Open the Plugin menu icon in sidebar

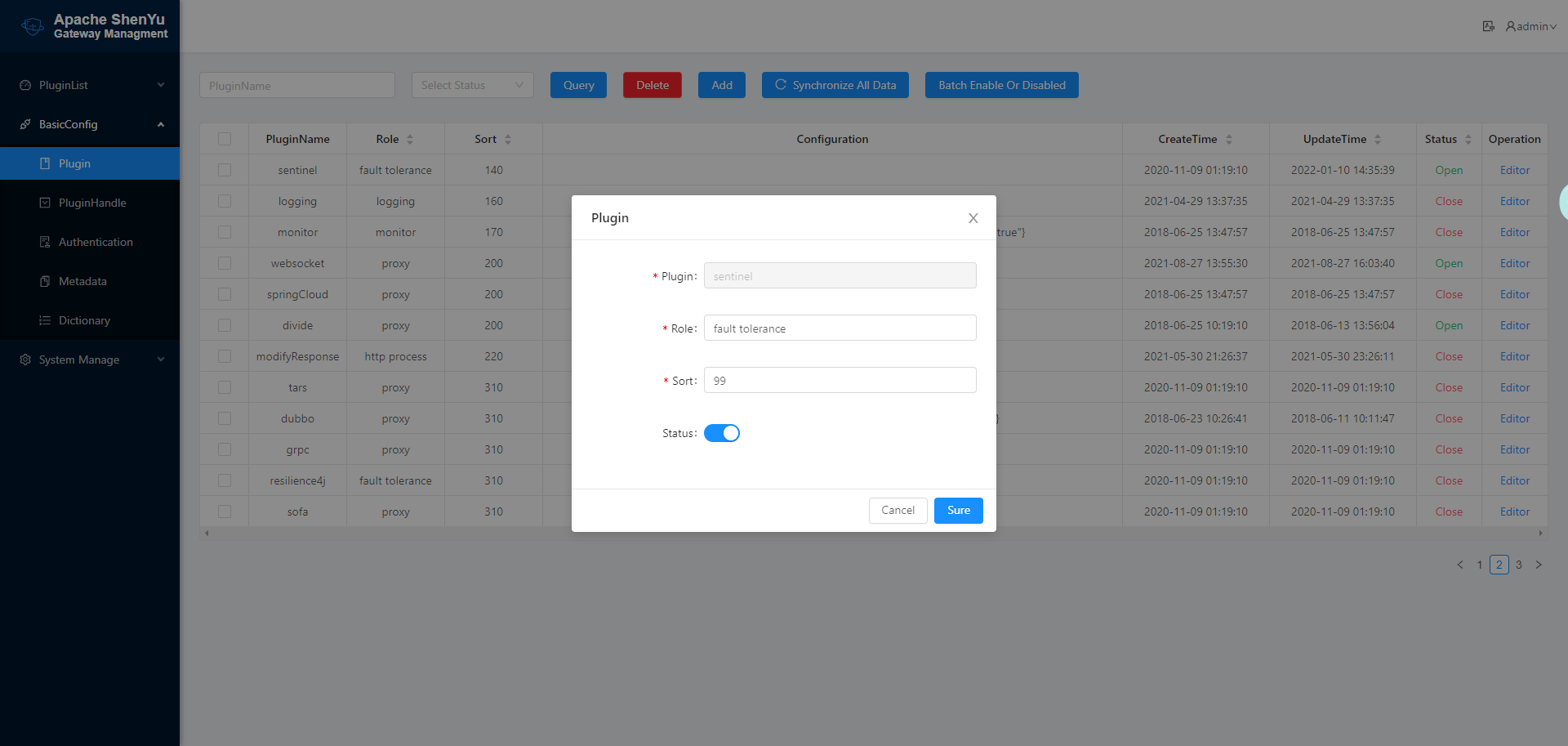[46, 163]
